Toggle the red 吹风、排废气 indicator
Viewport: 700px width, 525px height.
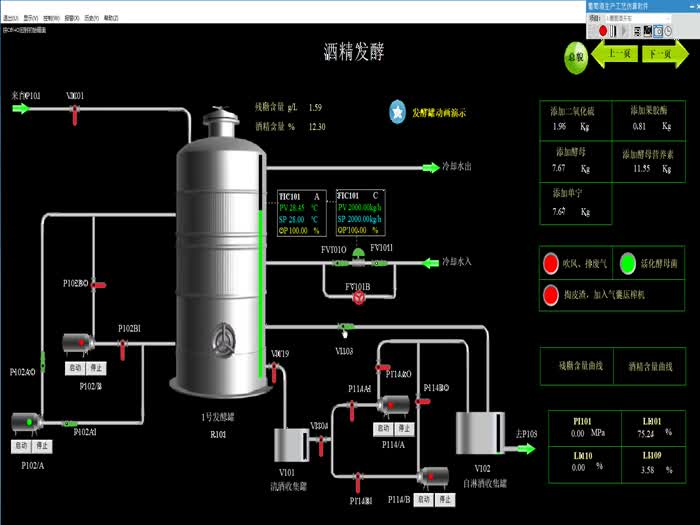[551, 264]
